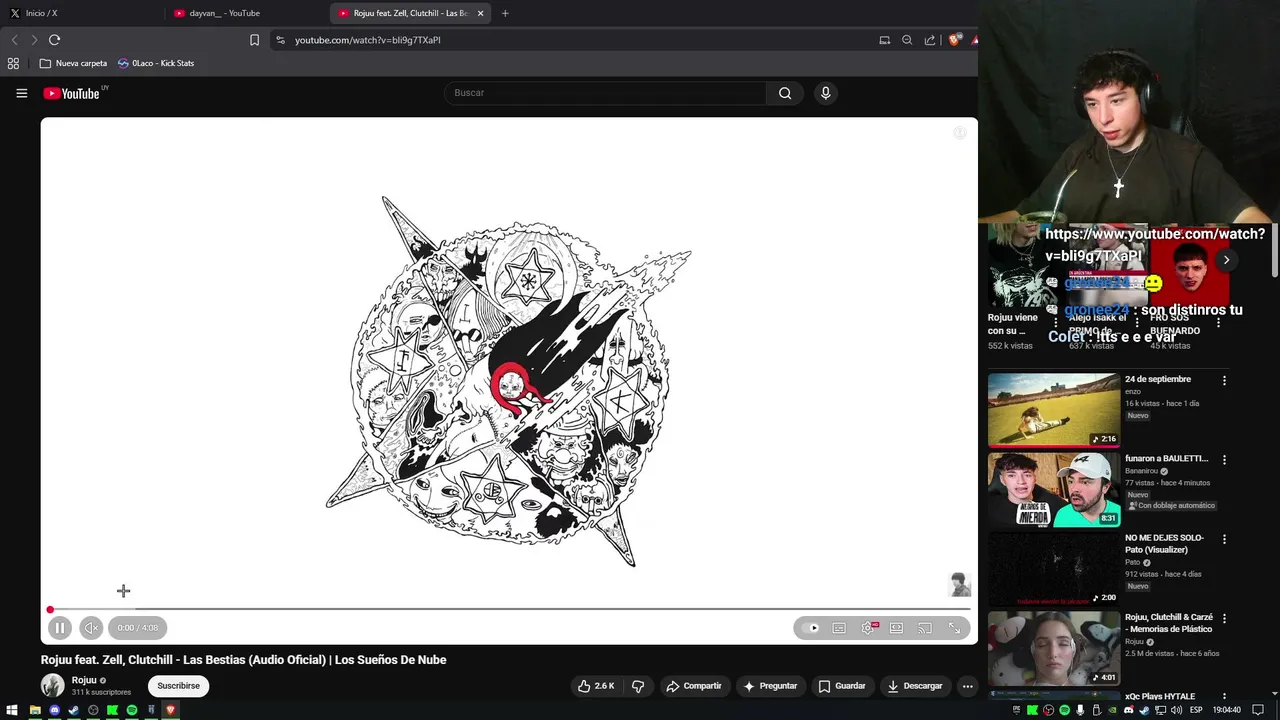Open site info icon beside the URL

[280, 40]
